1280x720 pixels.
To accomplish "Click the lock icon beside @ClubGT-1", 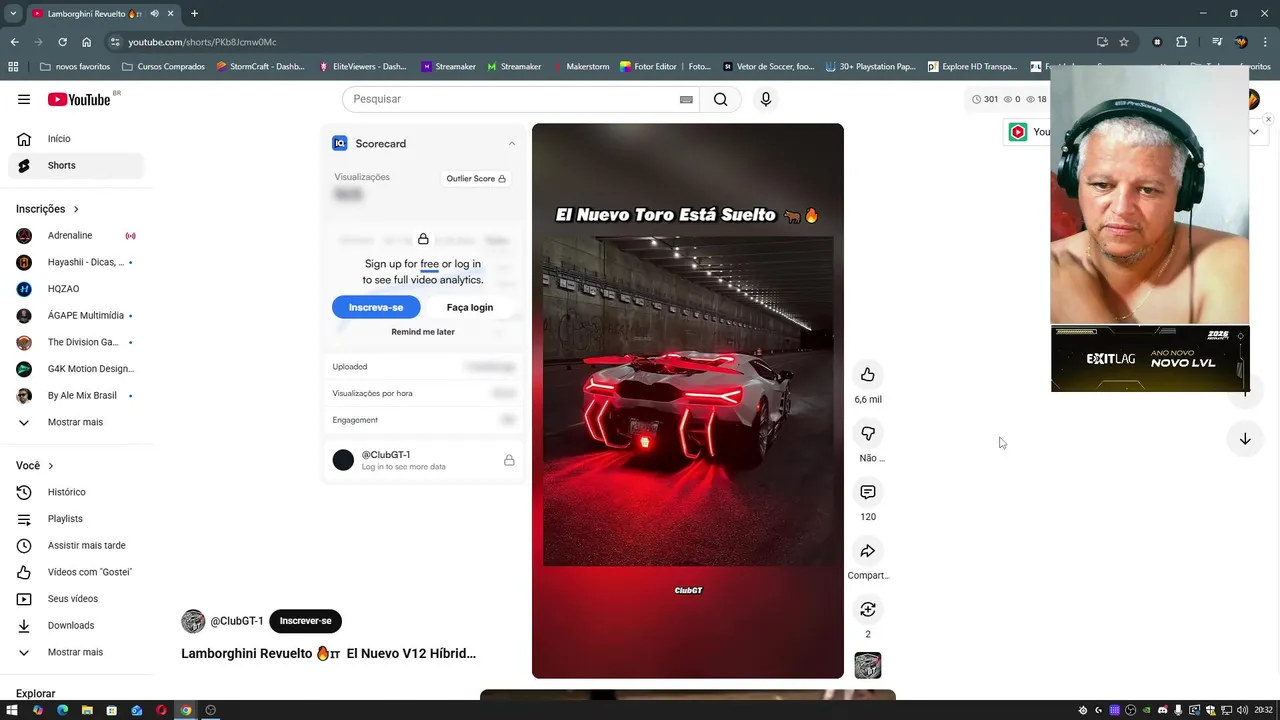I will [509, 460].
